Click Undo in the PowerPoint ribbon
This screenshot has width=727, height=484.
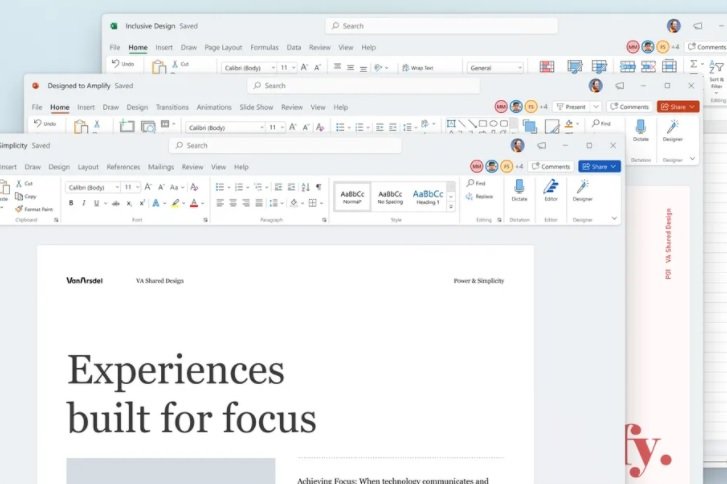click(x=45, y=123)
